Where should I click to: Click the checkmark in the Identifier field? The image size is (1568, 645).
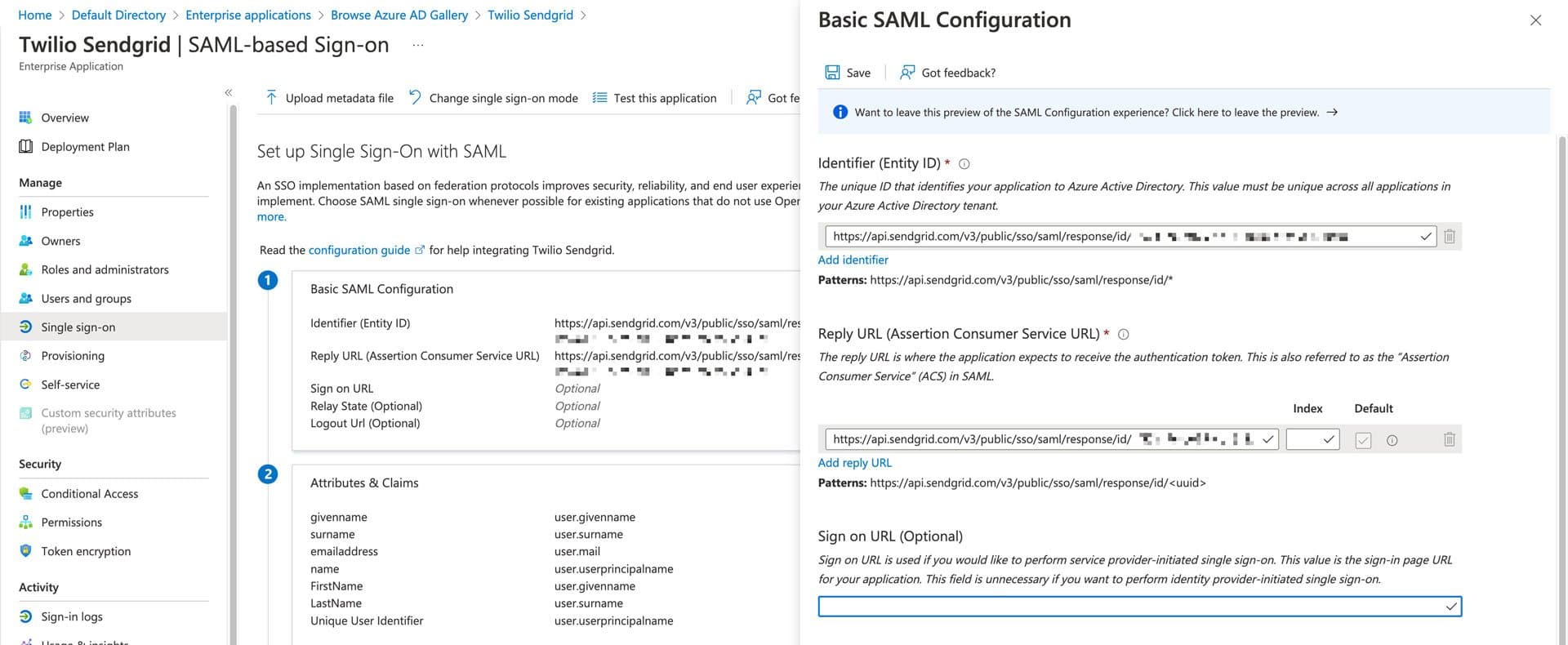click(x=1427, y=236)
